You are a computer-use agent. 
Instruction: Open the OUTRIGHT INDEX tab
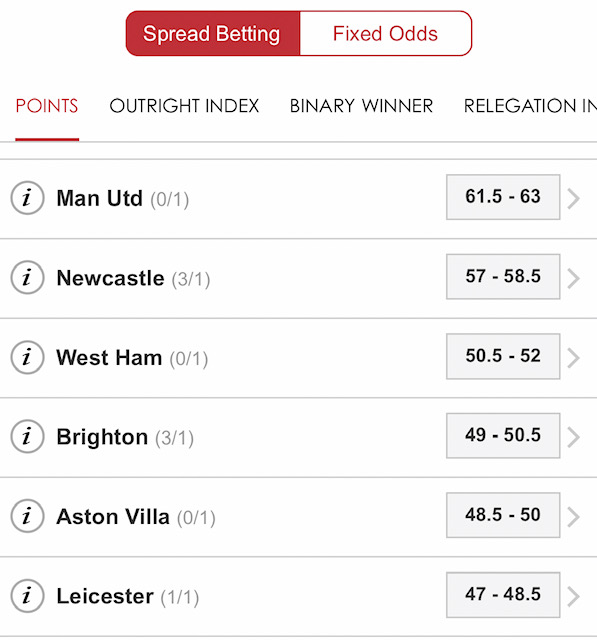[184, 106]
